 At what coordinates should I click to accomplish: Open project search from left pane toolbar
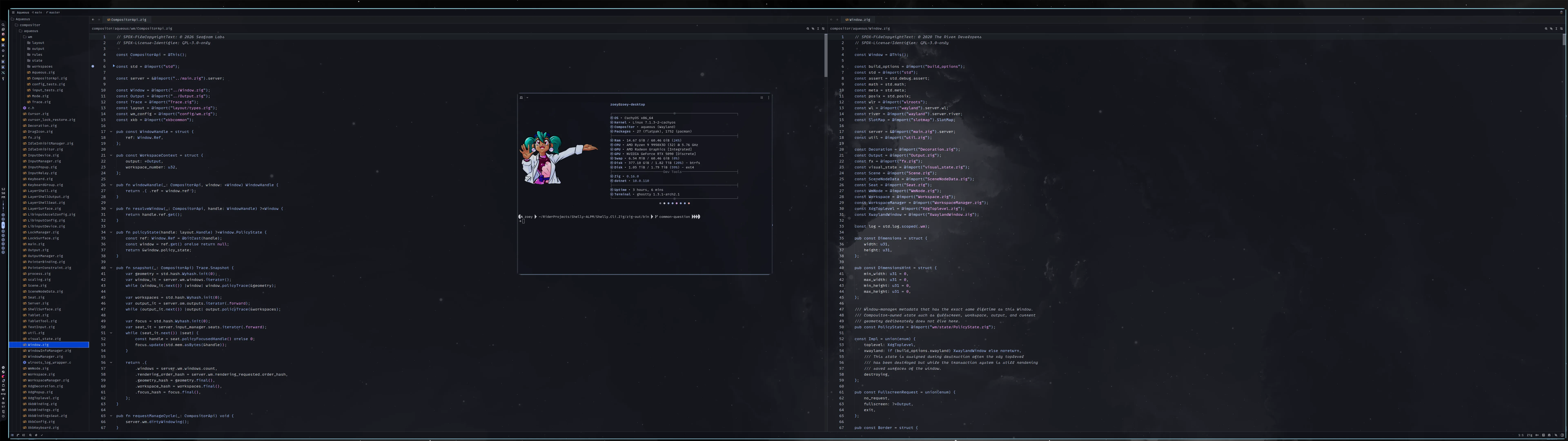pos(808,29)
